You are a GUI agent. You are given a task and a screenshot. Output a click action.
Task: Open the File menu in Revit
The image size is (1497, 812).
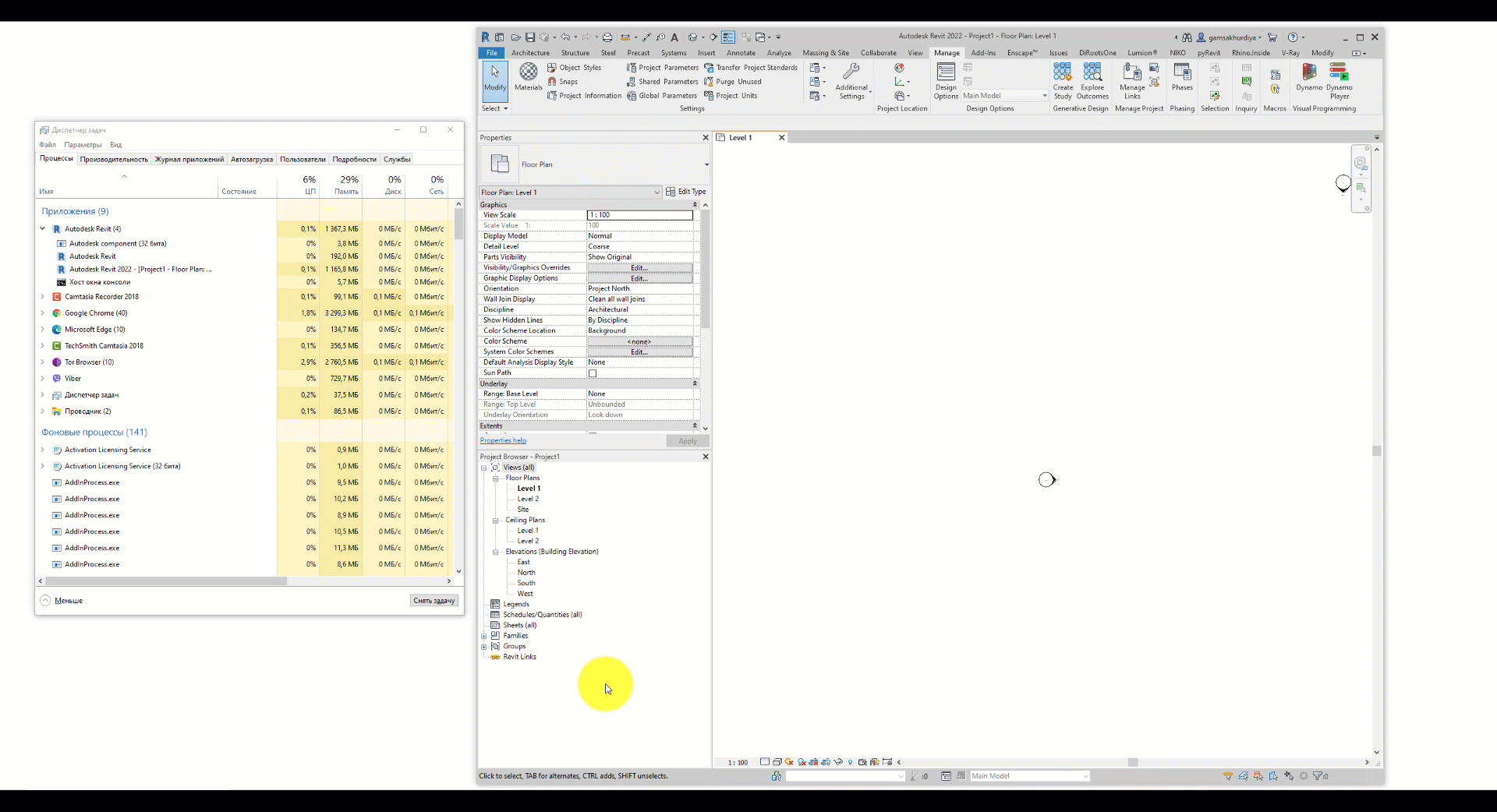click(492, 53)
